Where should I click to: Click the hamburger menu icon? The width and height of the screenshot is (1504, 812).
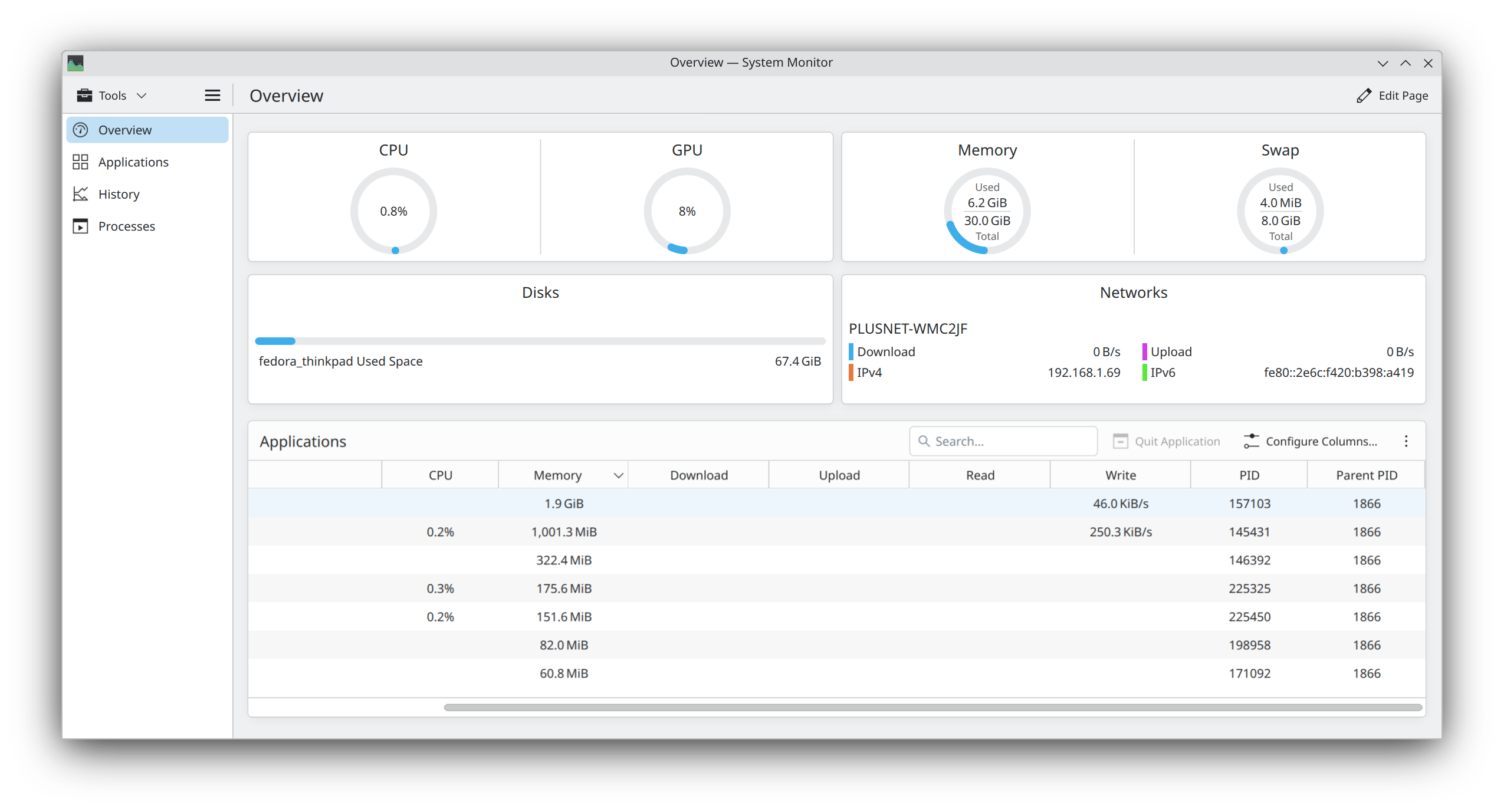pos(212,96)
